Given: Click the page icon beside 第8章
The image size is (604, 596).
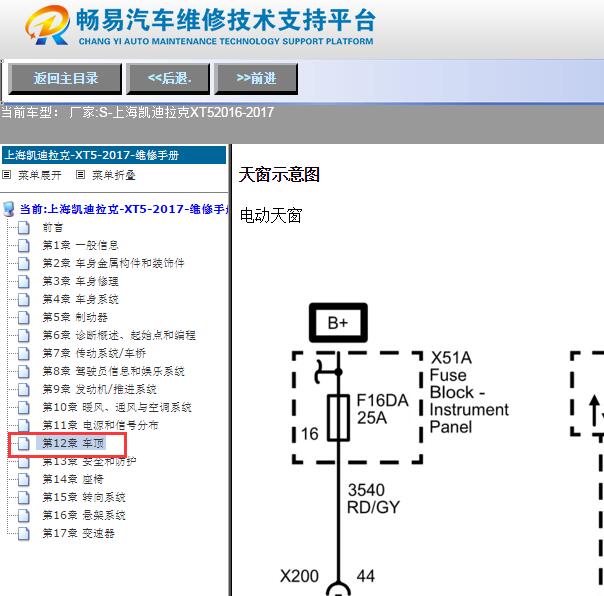Looking at the screenshot, I should tap(23, 371).
